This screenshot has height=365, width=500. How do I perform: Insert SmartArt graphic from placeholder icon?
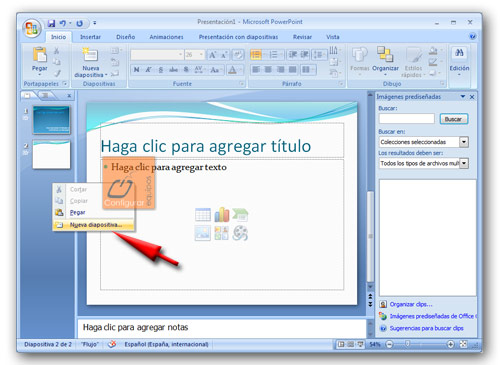[240, 215]
